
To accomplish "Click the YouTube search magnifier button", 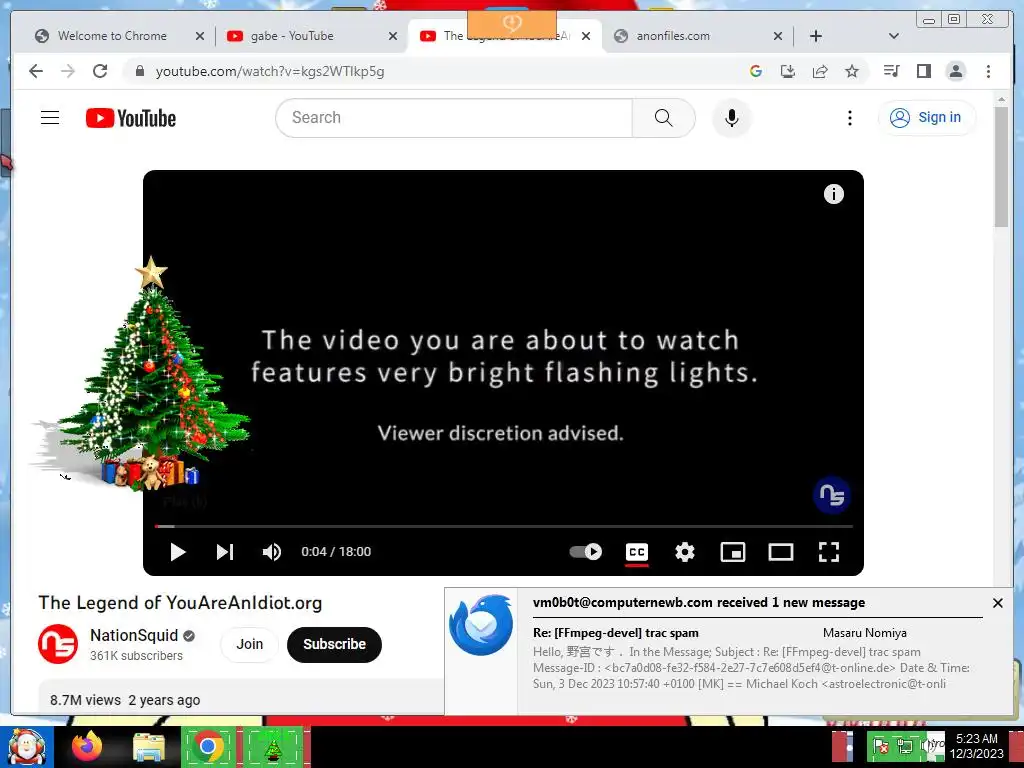I will click(x=664, y=118).
